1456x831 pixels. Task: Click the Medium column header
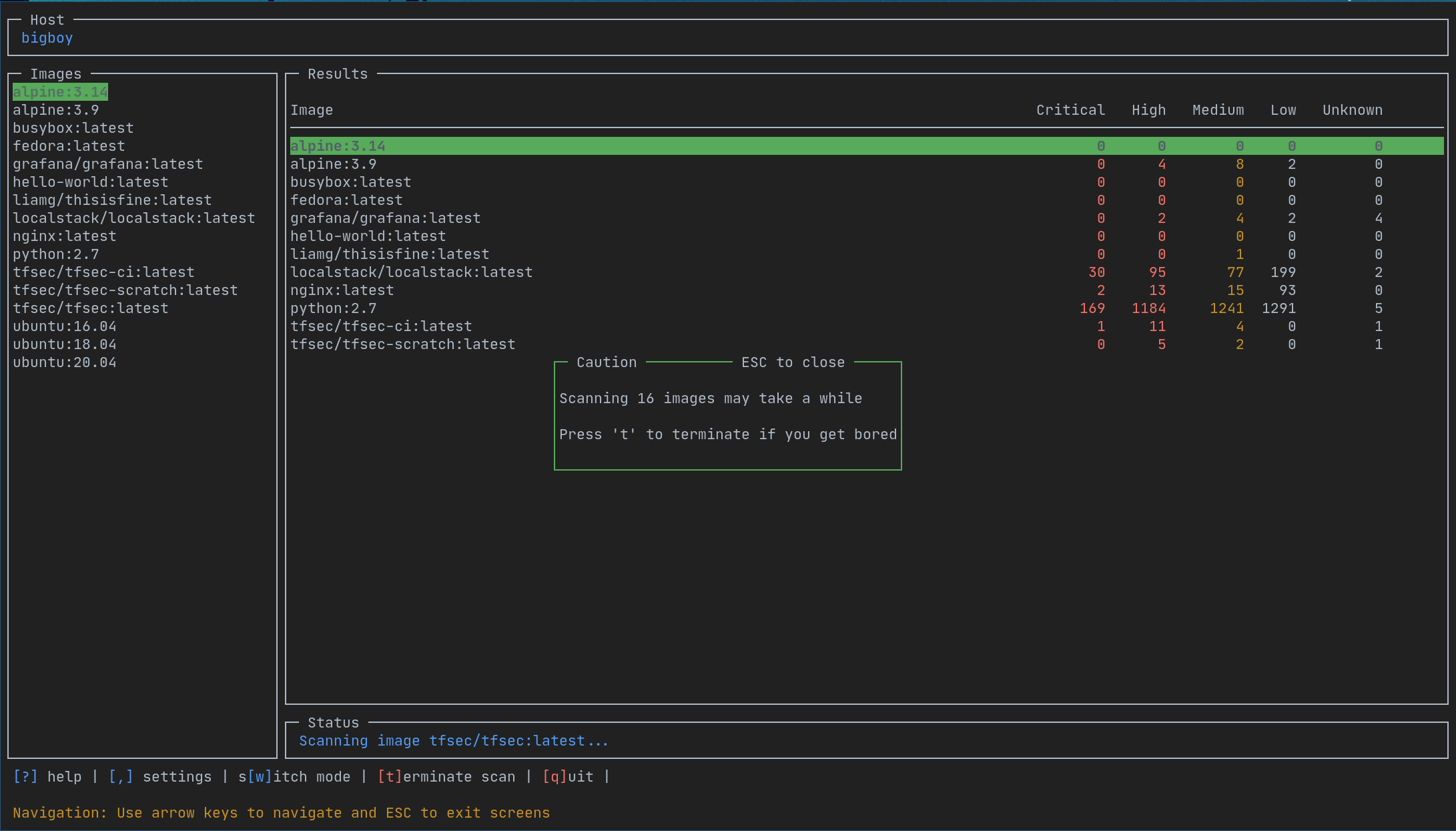[1218, 110]
